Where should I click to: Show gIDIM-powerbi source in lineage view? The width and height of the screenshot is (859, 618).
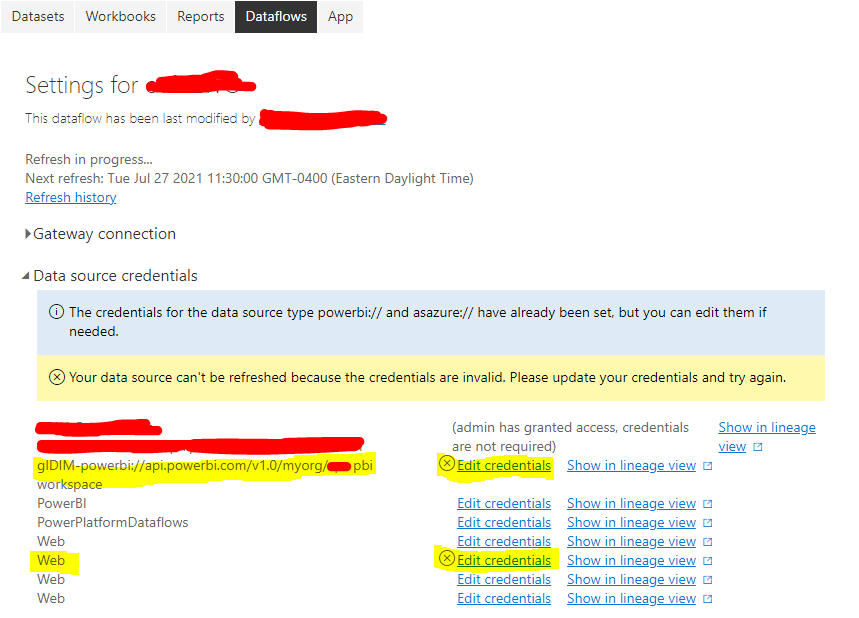[x=631, y=466]
